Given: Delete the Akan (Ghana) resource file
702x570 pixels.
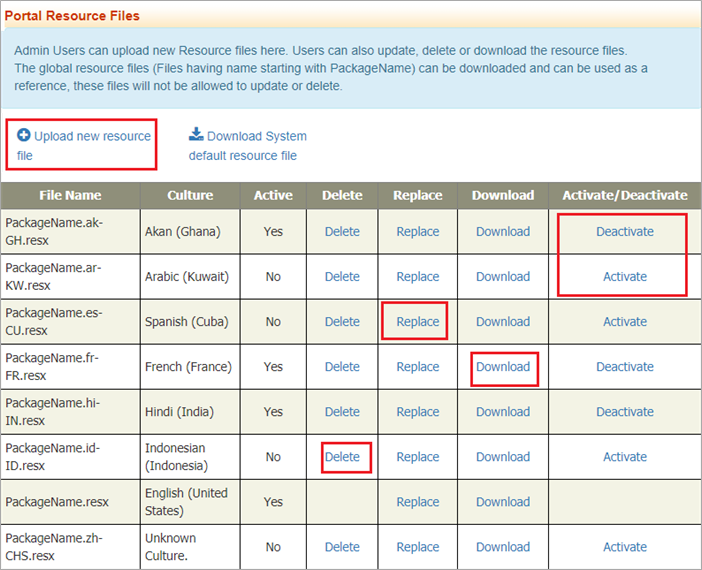Looking at the screenshot, I should [342, 231].
